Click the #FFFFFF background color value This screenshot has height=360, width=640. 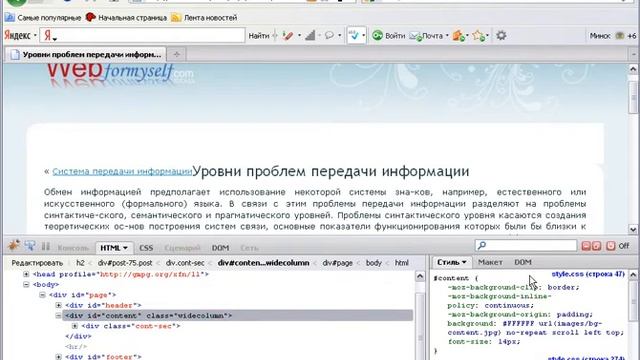click(x=518, y=324)
